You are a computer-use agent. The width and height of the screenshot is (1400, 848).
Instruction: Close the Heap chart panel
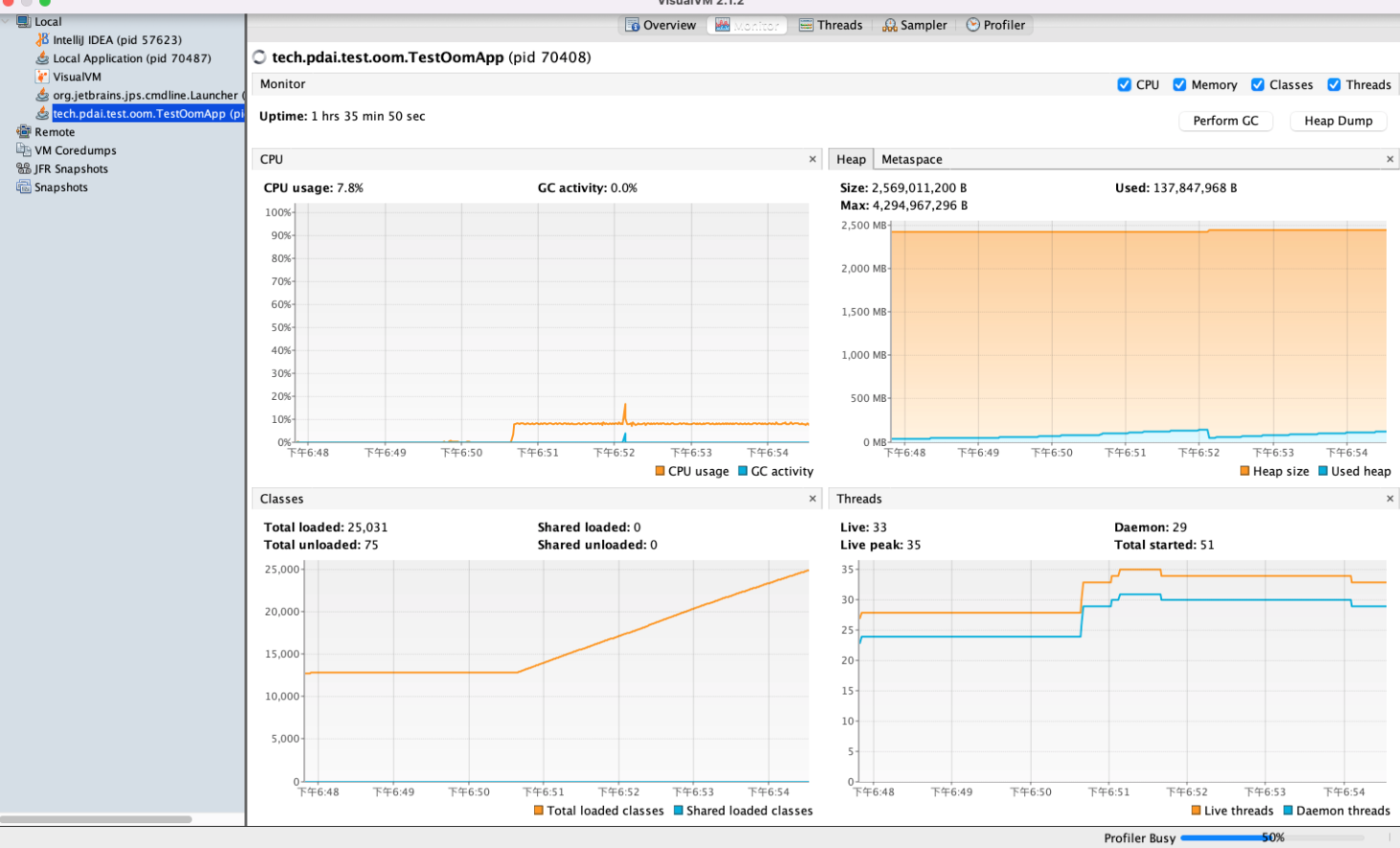click(x=1389, y=159)
